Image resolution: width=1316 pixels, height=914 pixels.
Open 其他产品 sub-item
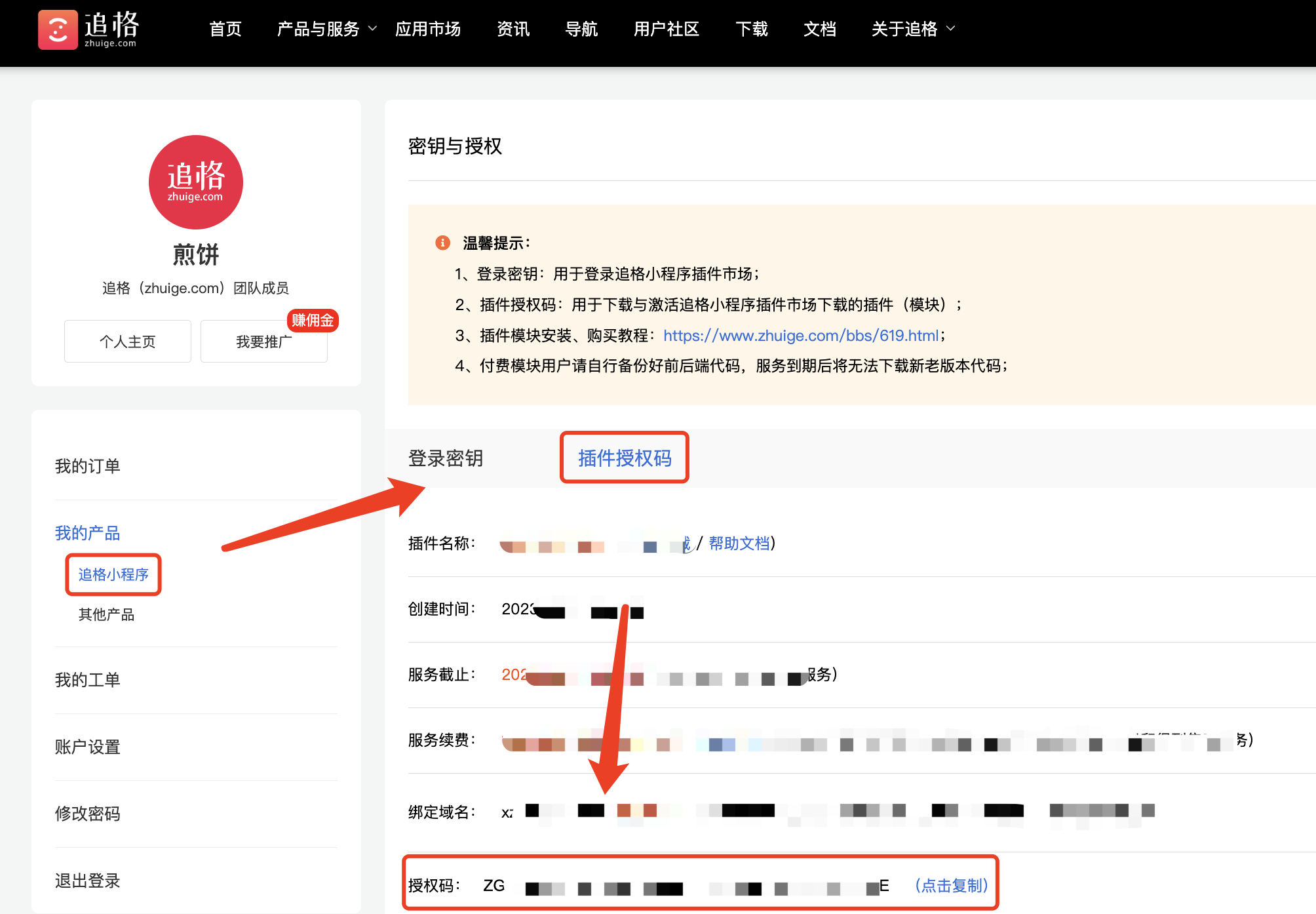(x=106, y=614)
